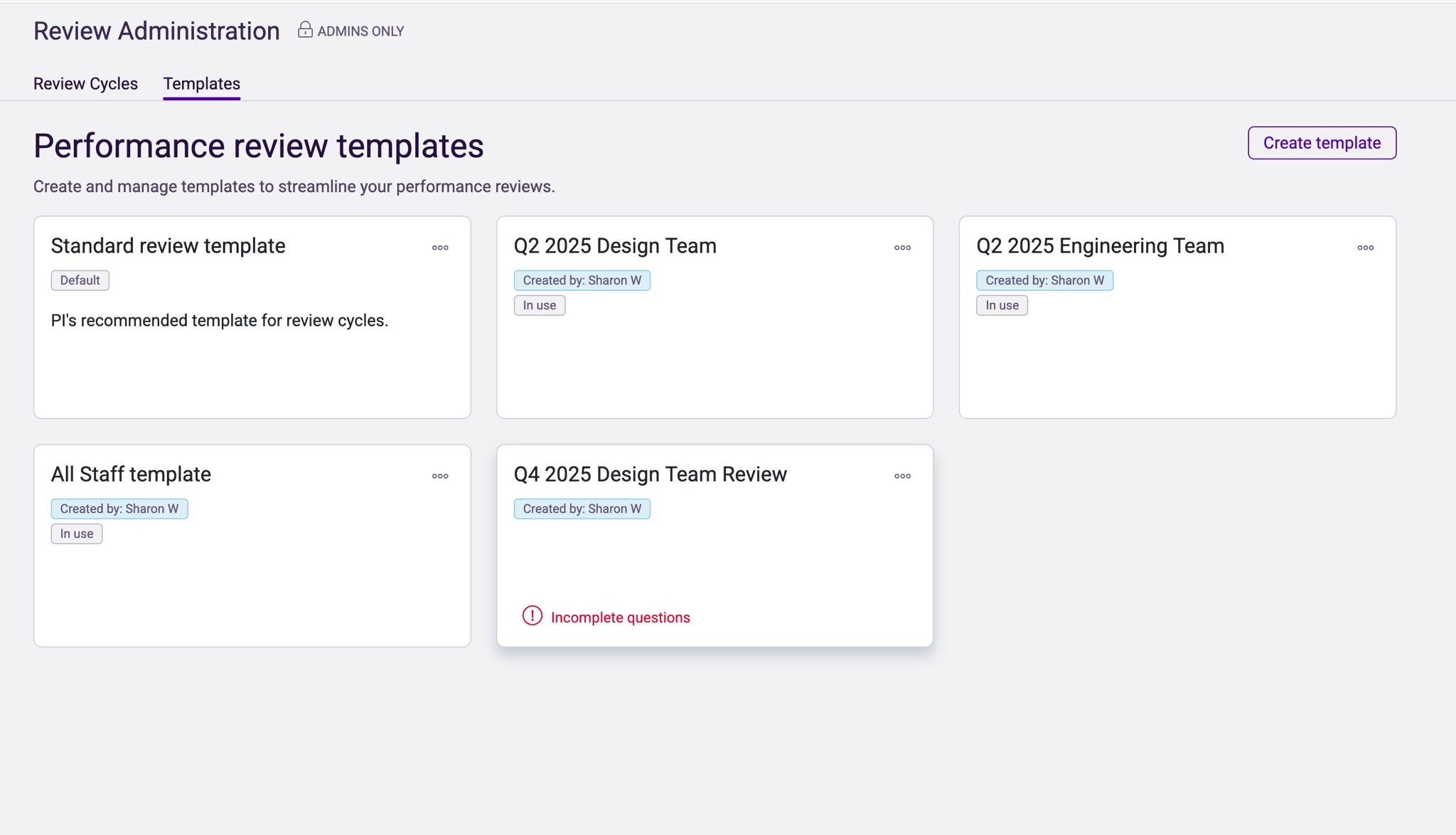Switch to the Review Cycles tab

(x=85, y=84)
